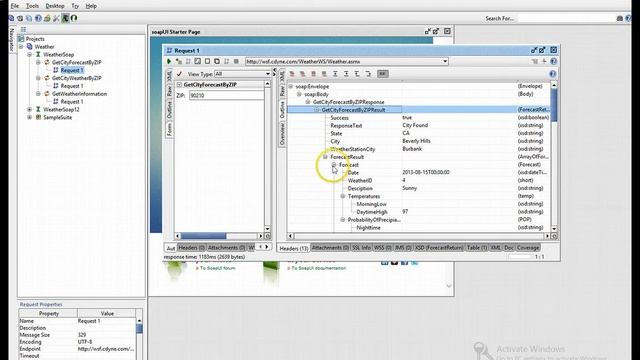Collapse the ForecastResult node
The image size is (640, 360).
tap(325, 157)
